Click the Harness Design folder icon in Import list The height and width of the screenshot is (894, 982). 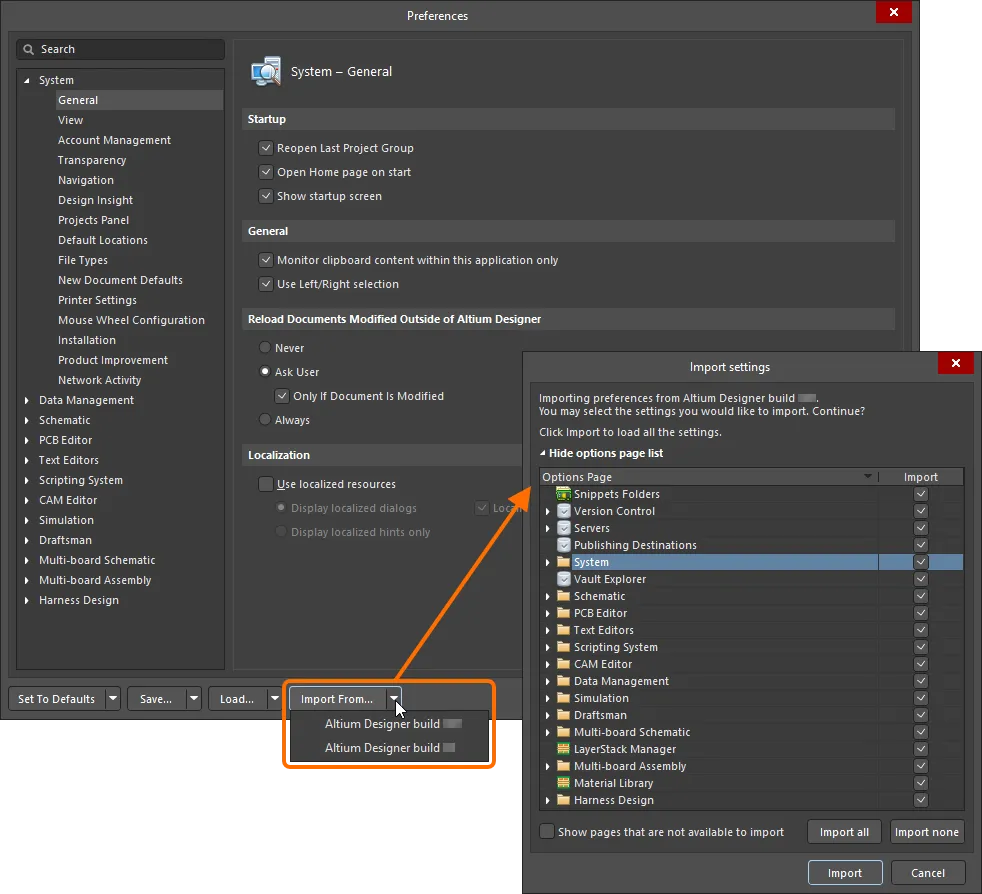(563, 799)
